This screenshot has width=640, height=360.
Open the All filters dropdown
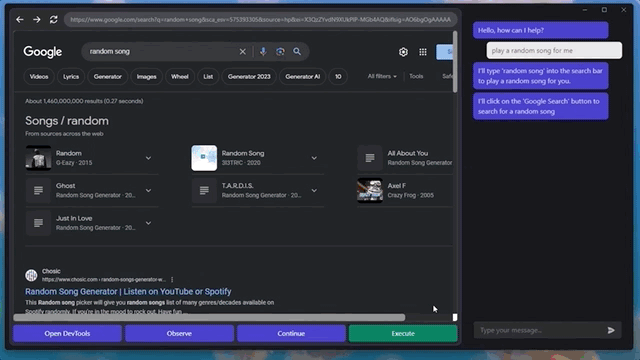click(382, 76)
